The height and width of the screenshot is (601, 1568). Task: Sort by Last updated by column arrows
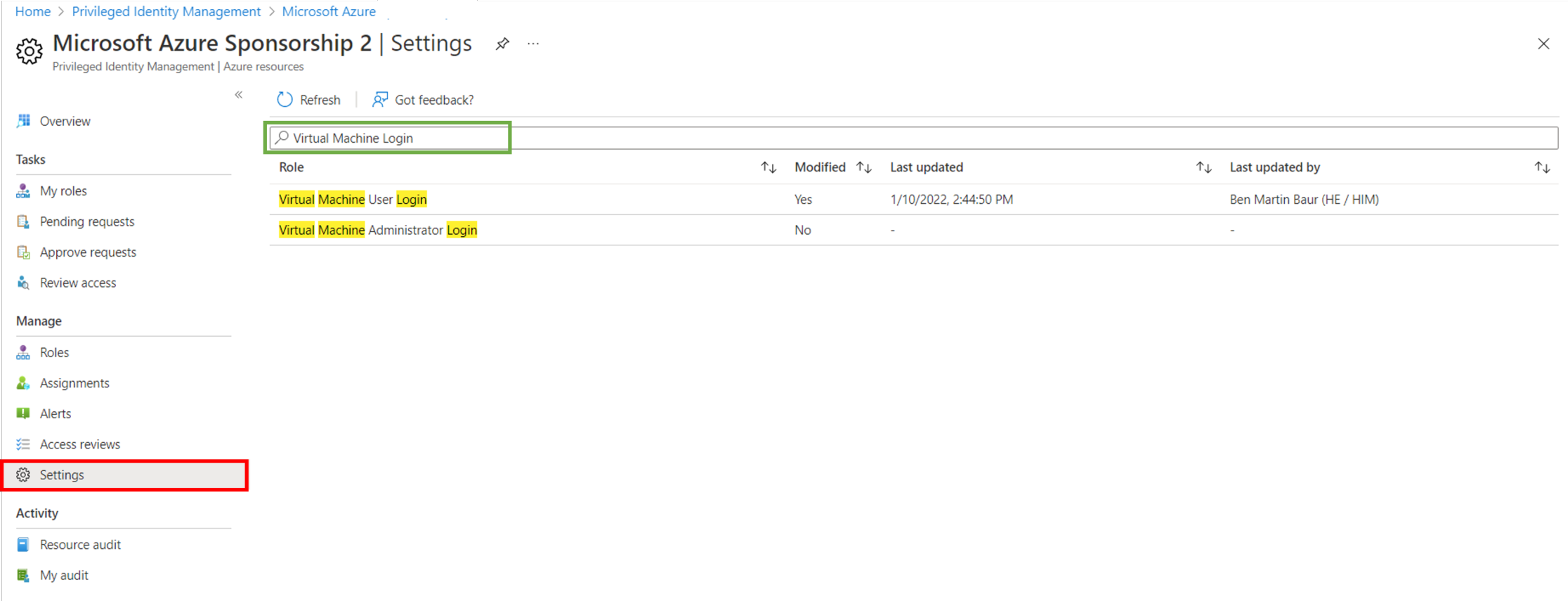coord(1541,167)
